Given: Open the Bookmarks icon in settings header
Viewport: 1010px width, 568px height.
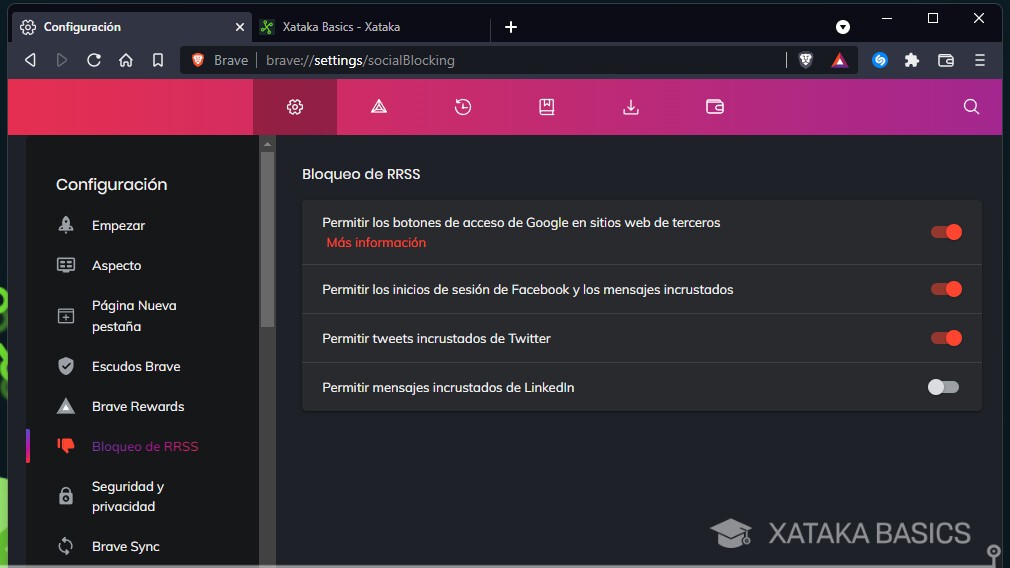Looking at the screenshot, I should pos(547,107).
